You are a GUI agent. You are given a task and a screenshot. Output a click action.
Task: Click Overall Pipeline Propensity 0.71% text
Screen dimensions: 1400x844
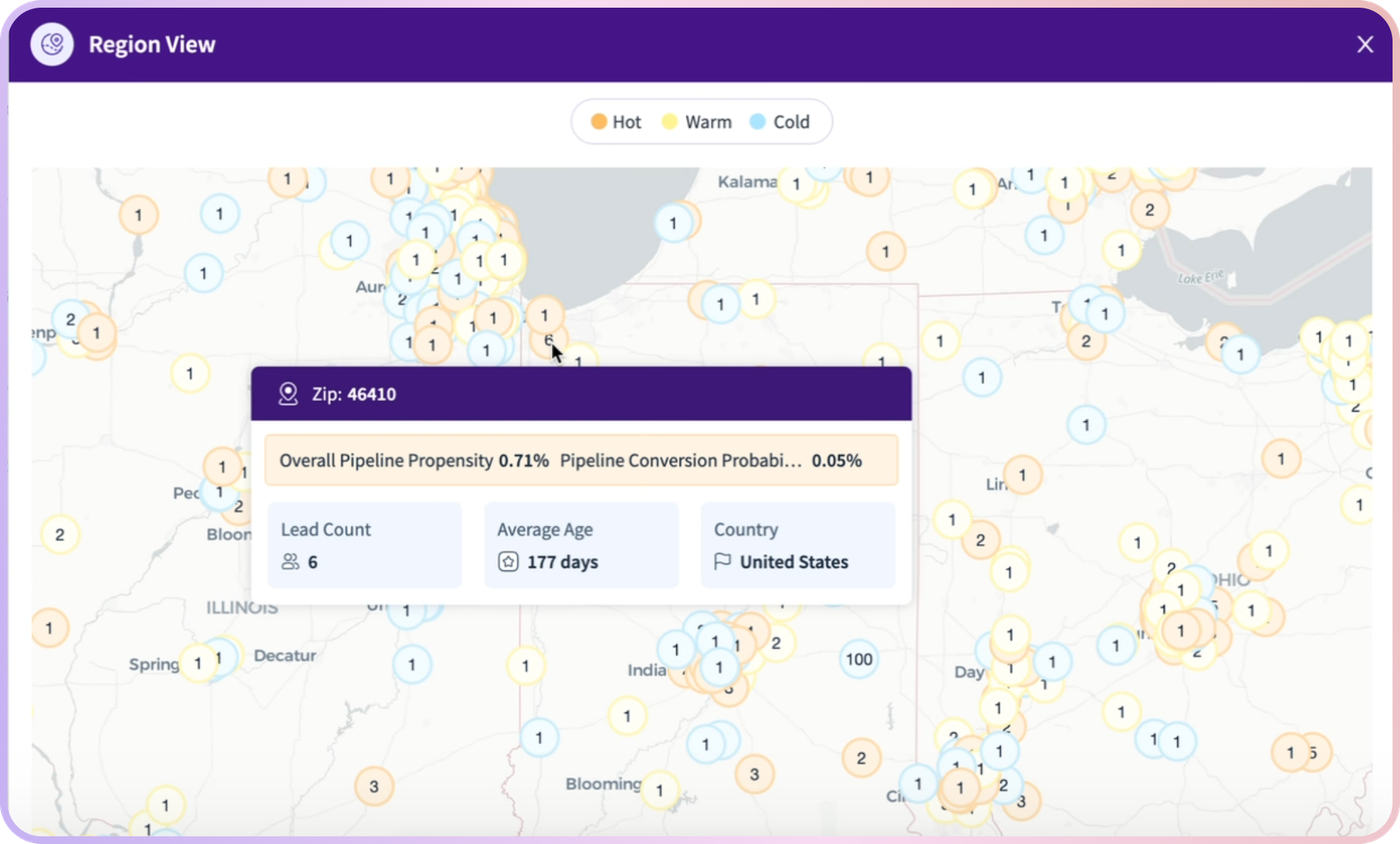414,461
